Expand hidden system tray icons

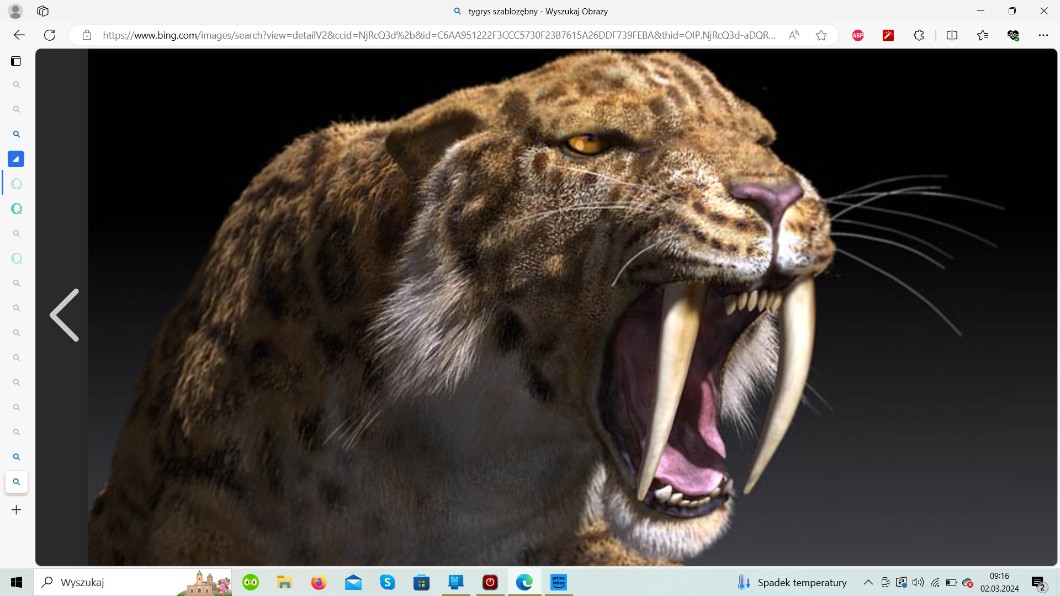click(868, 582)
